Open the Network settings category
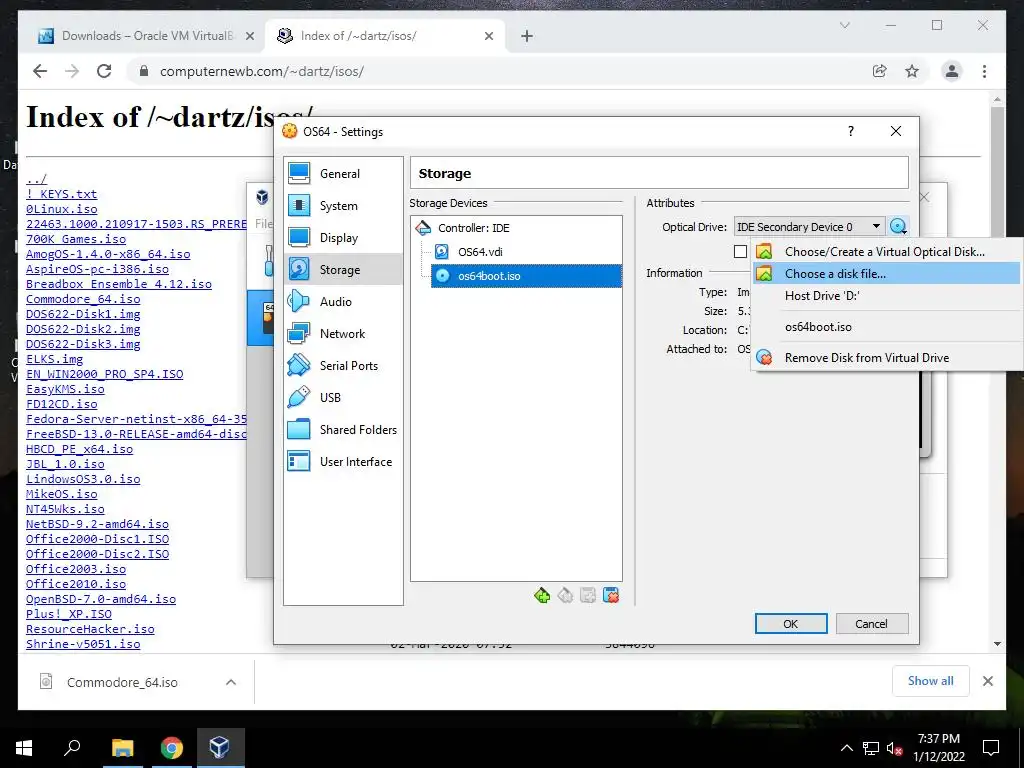 pos(343,334)
